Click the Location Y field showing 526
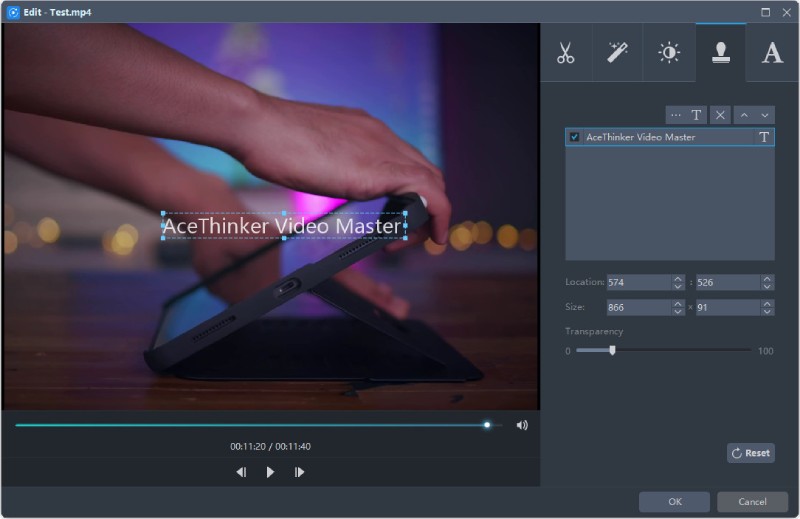800x519 pixels. 728,282
